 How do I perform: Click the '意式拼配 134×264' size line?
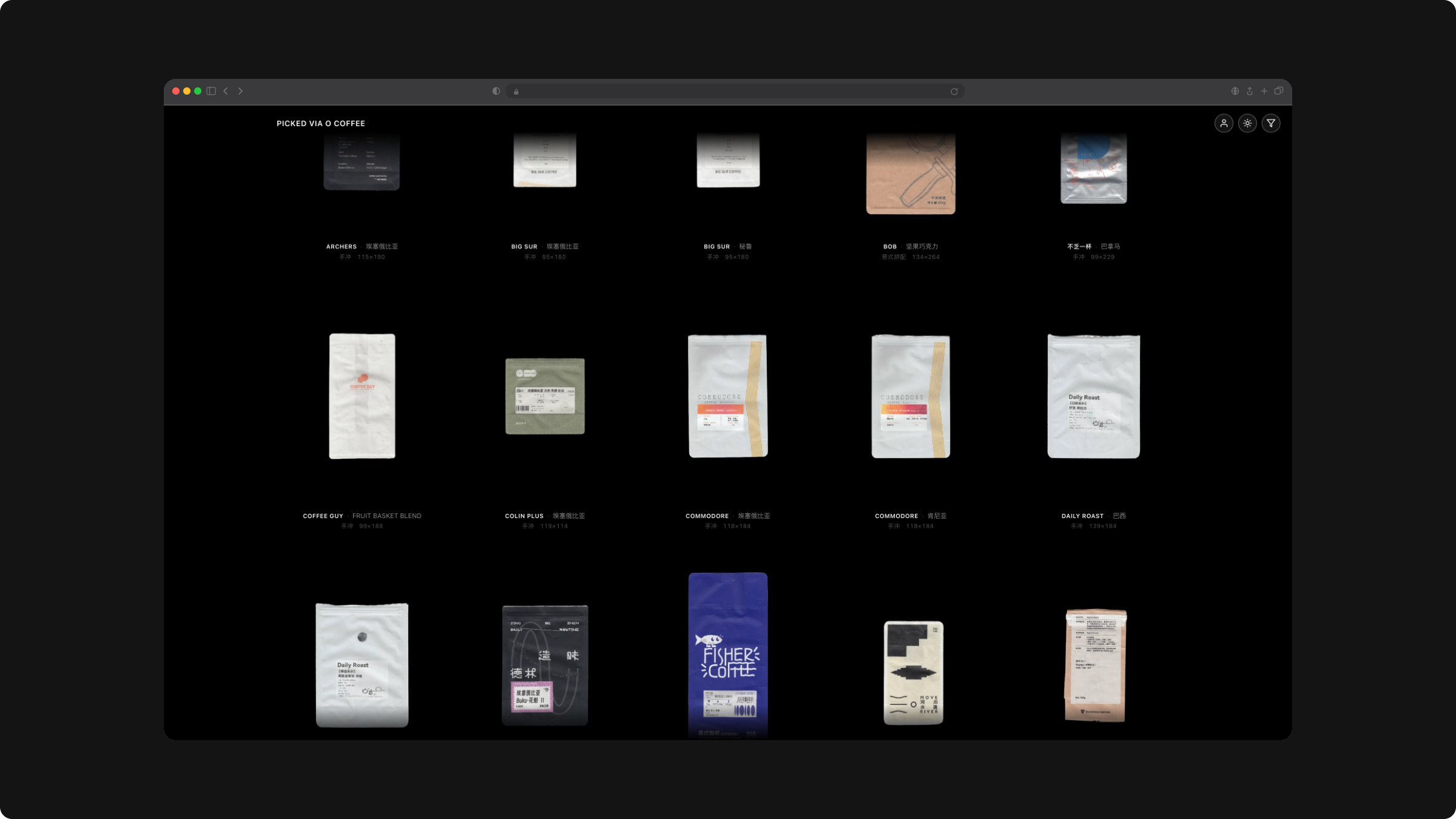coord(911,257)
